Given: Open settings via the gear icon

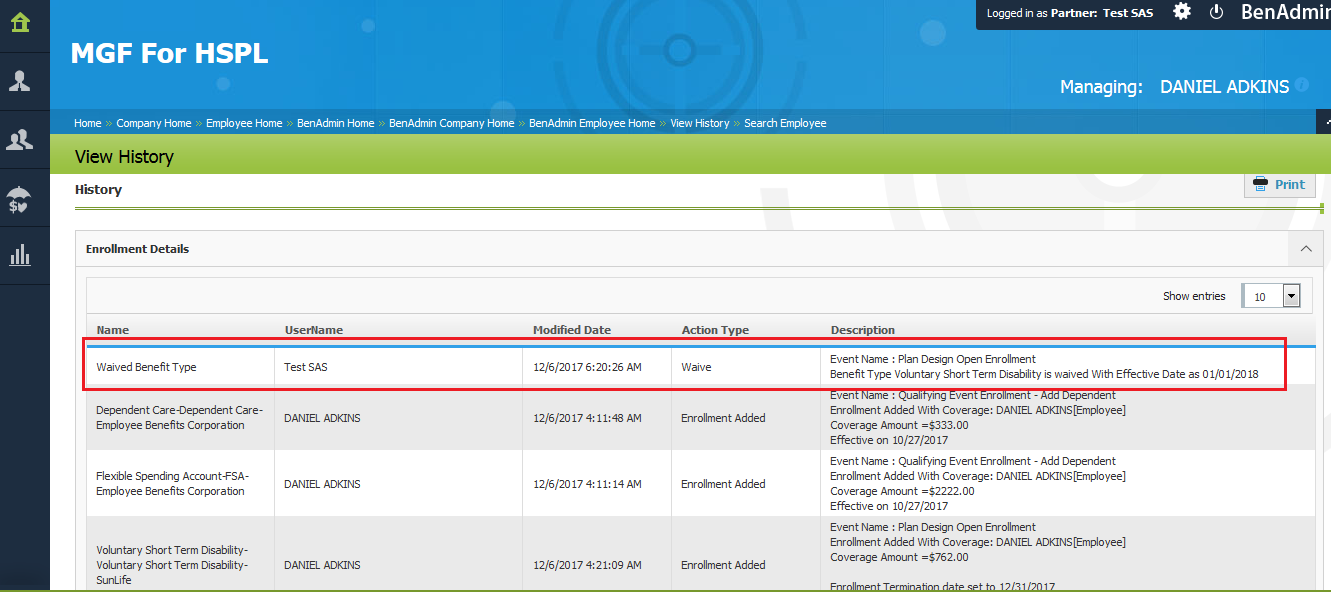Looking at the screenshot, I should [1182, 12].
